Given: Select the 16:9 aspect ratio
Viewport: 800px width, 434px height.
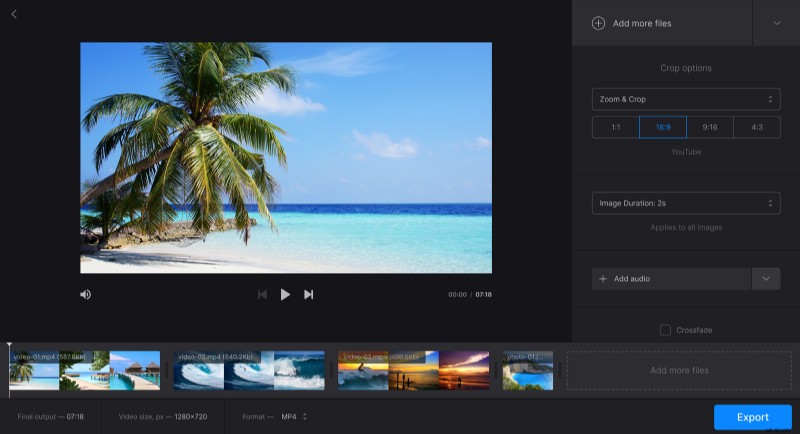Looking at the screenshot, I should 663,127.
